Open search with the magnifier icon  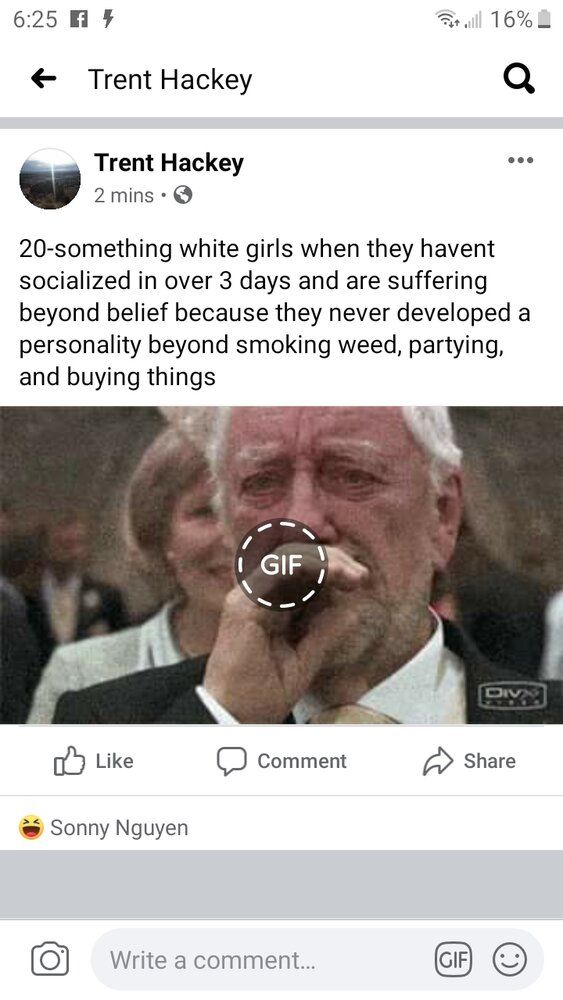point(519,80)
